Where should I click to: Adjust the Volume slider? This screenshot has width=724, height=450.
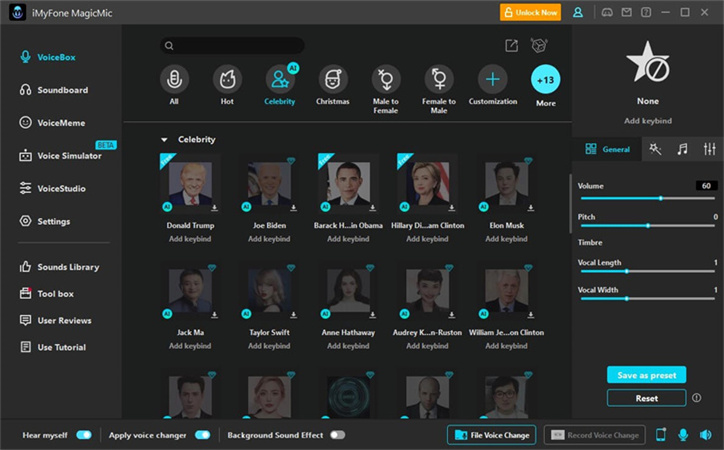[x=647, y=198]
